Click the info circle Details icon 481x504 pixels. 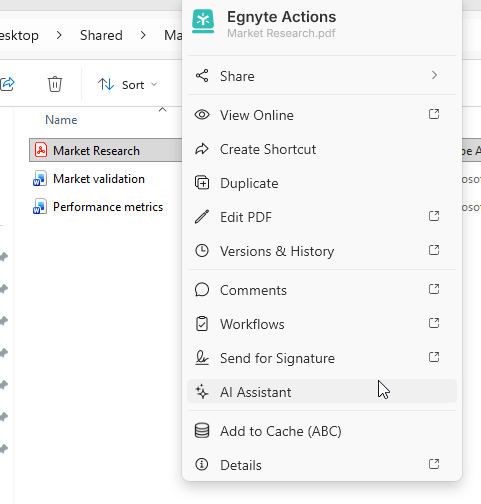(202, 464)
